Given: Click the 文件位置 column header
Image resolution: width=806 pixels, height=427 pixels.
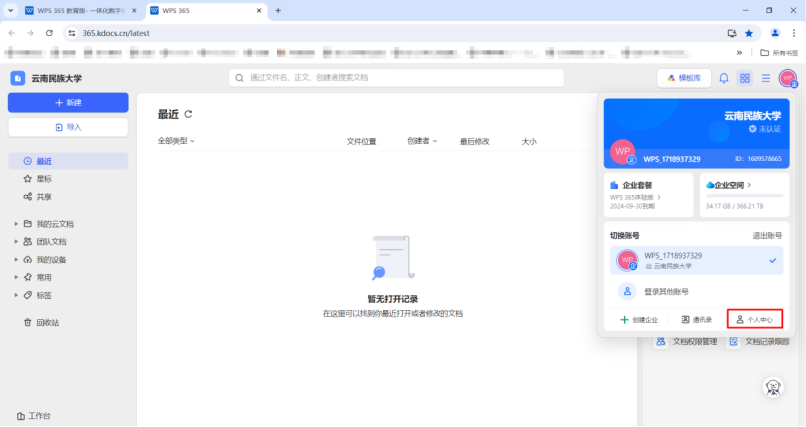Looking at the screenshot, I should click(361, 141).
